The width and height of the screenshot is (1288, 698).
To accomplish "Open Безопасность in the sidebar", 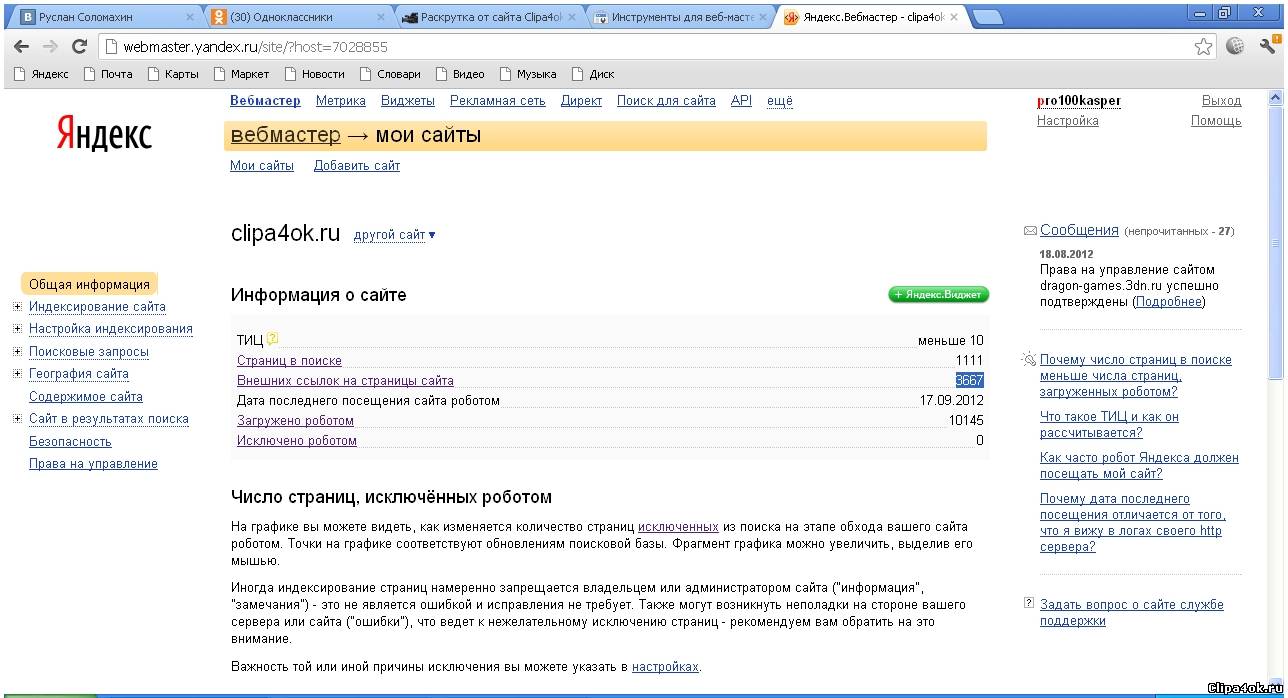I will [70, 442].
